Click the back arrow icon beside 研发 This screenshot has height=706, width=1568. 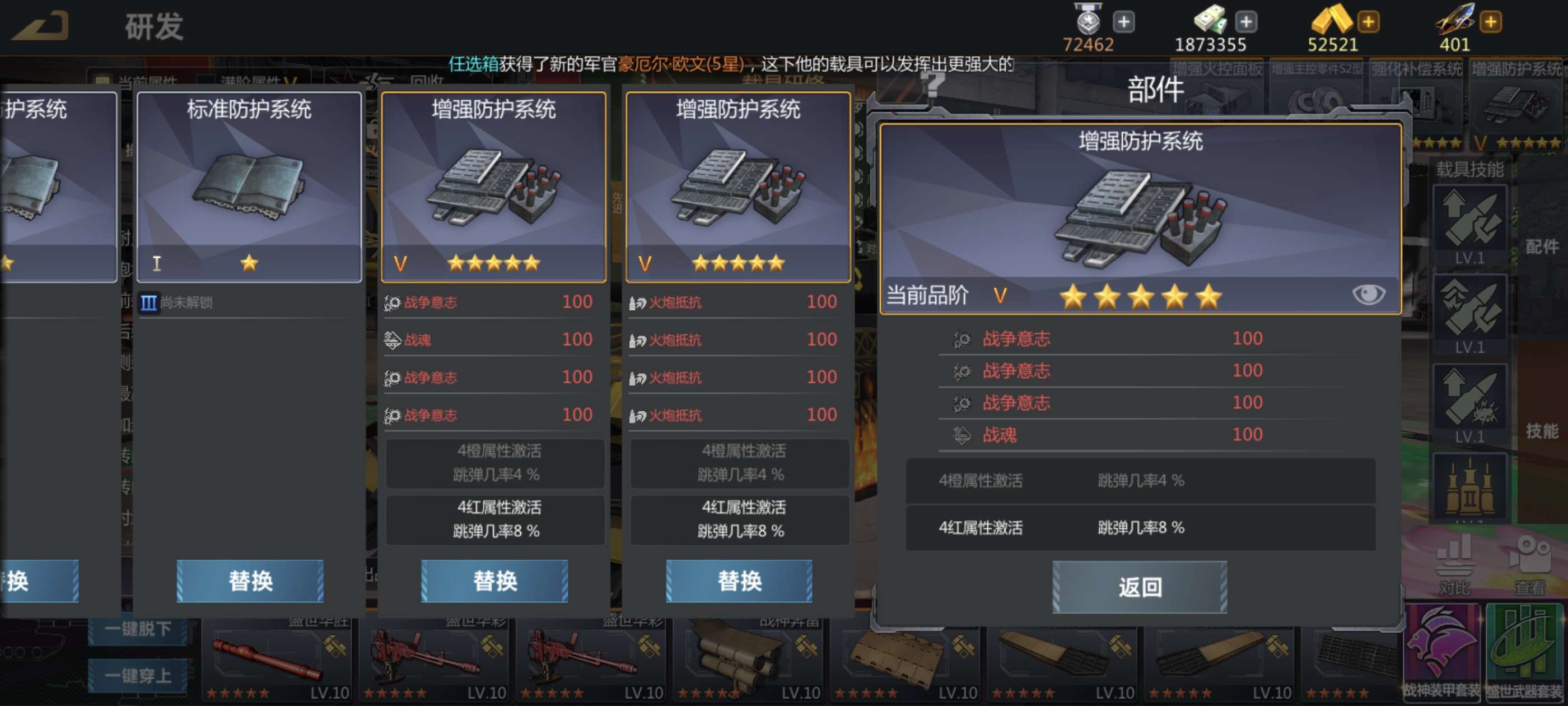click(x=40, y=27)
